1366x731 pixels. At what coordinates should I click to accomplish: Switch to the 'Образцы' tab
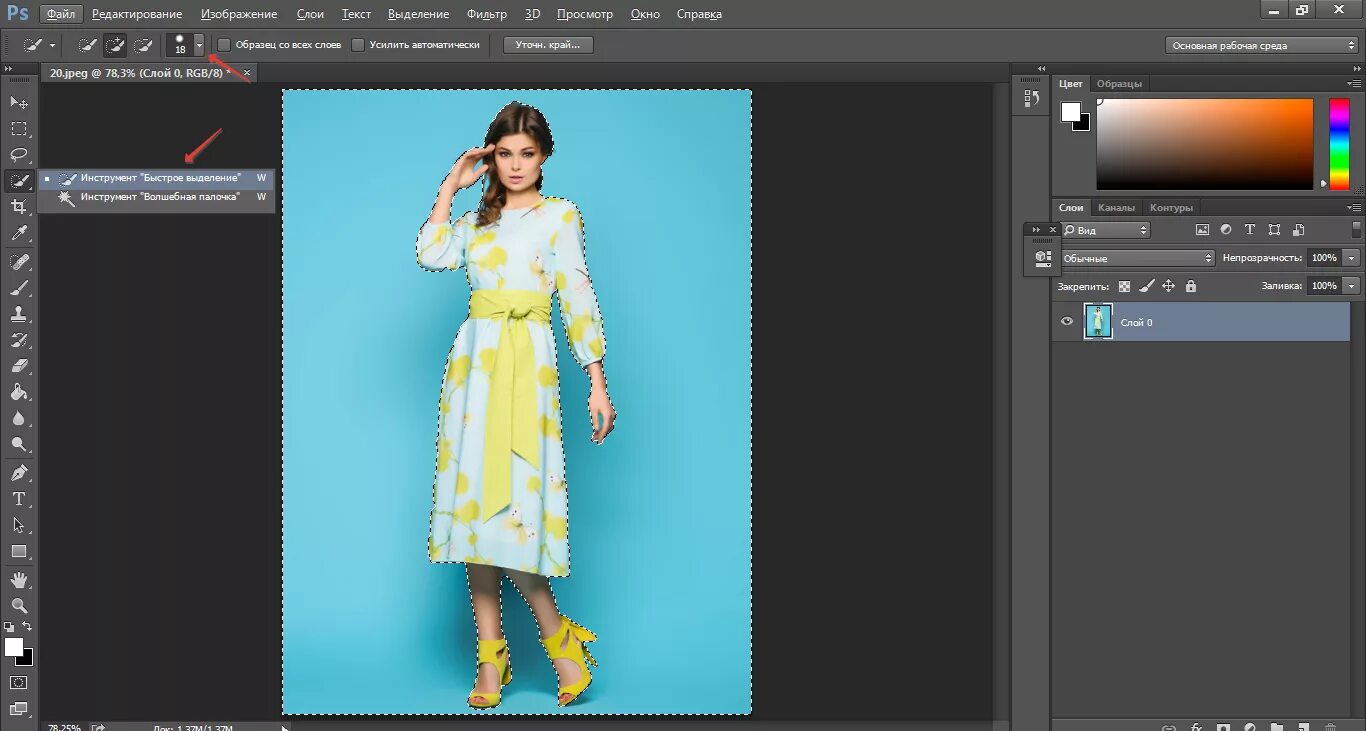point(1119,83)
